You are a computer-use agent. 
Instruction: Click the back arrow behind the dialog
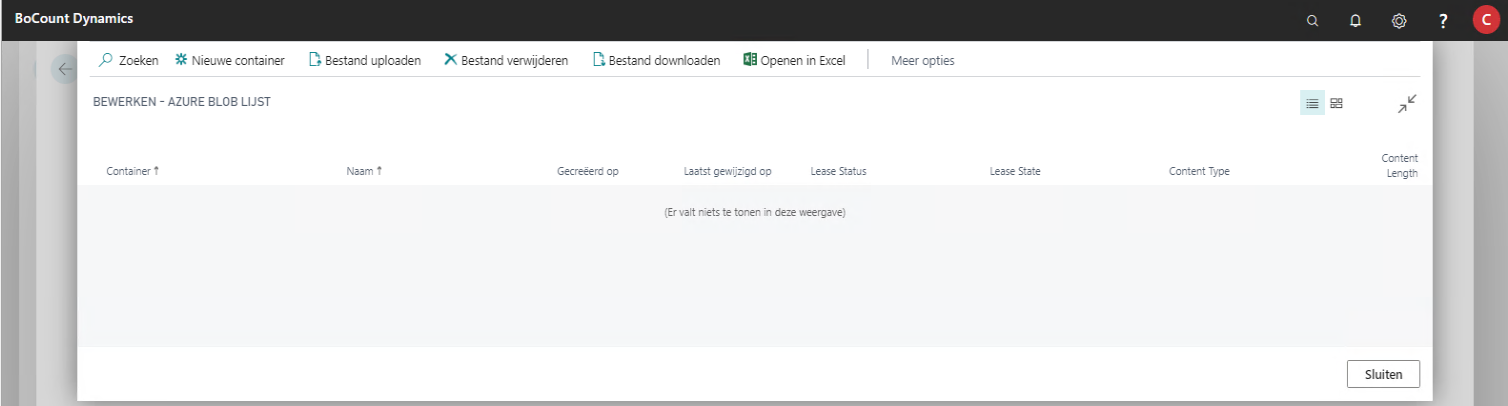[66, 69]
